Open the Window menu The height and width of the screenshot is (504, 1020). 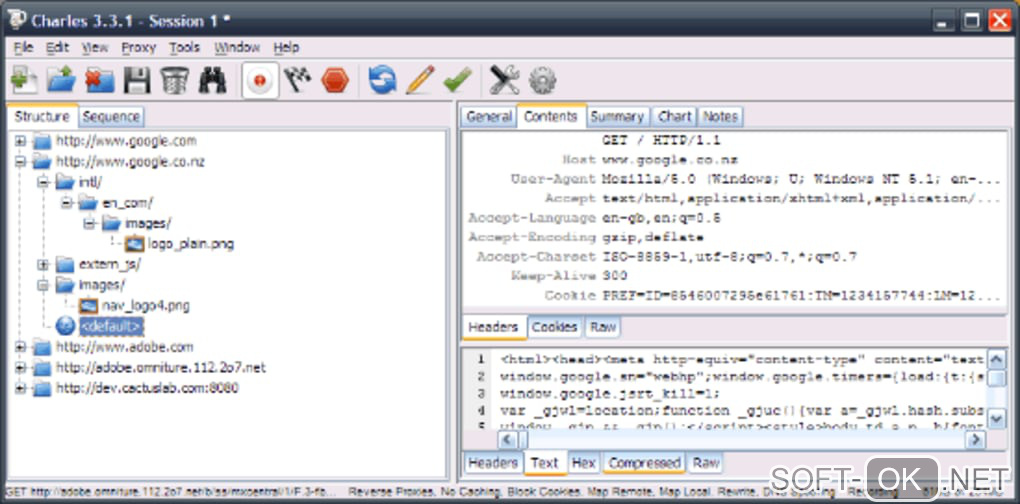pyautogui.click(x=237, y=47)
